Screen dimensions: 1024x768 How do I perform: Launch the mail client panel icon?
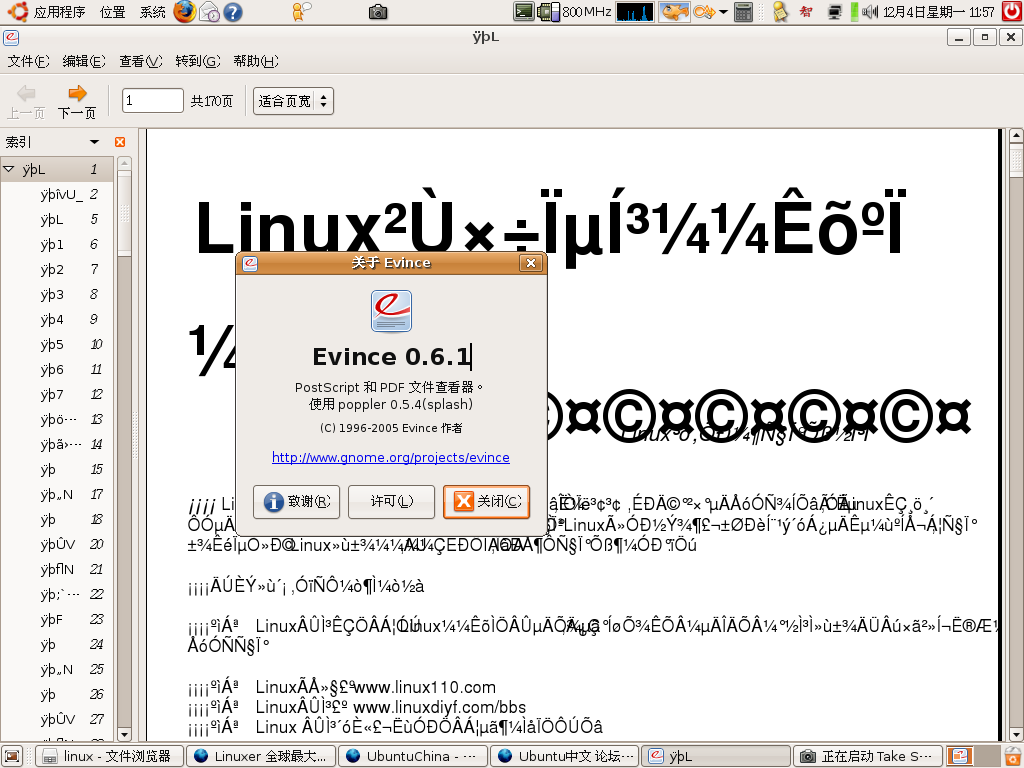click(x=209, y=12)
